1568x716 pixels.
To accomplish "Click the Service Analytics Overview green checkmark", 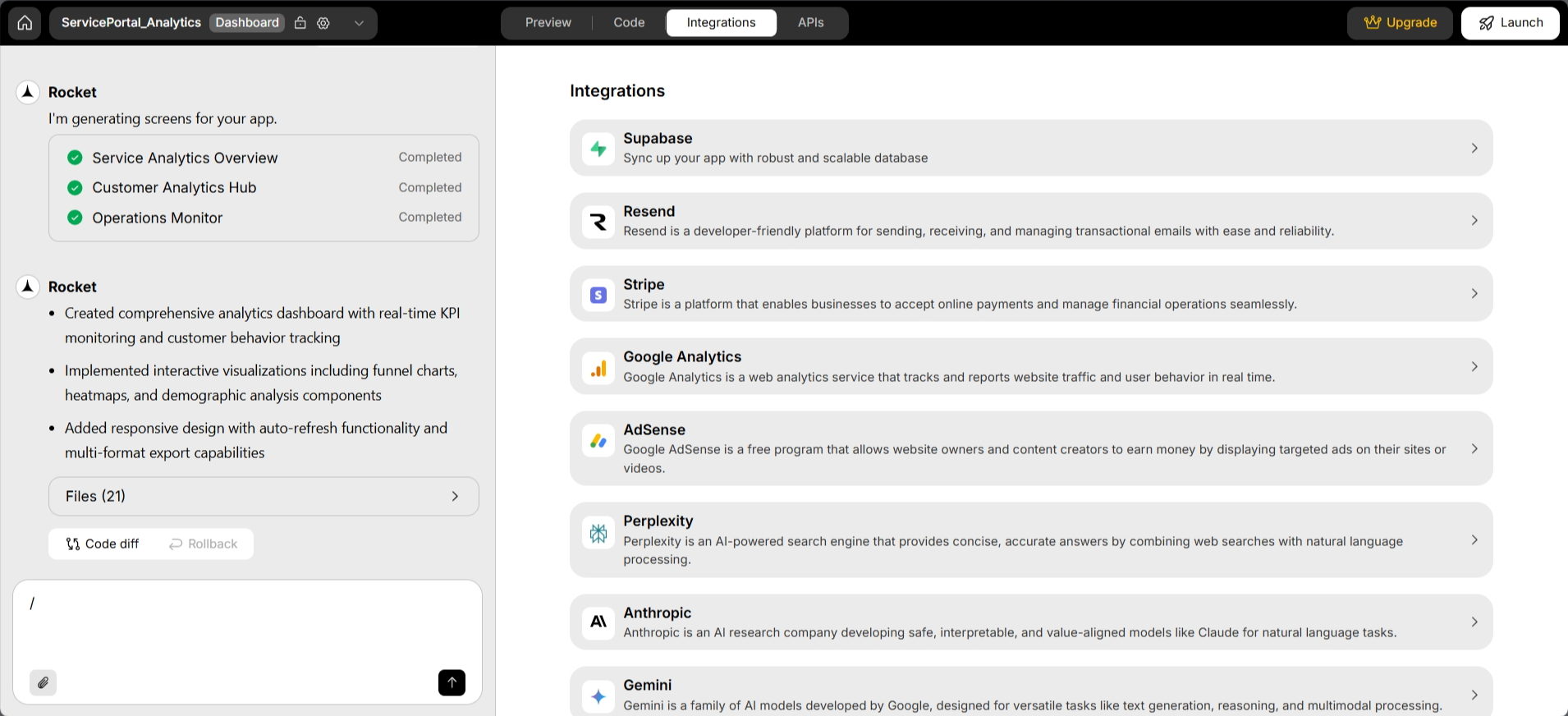I will click(x=75, y=158).
